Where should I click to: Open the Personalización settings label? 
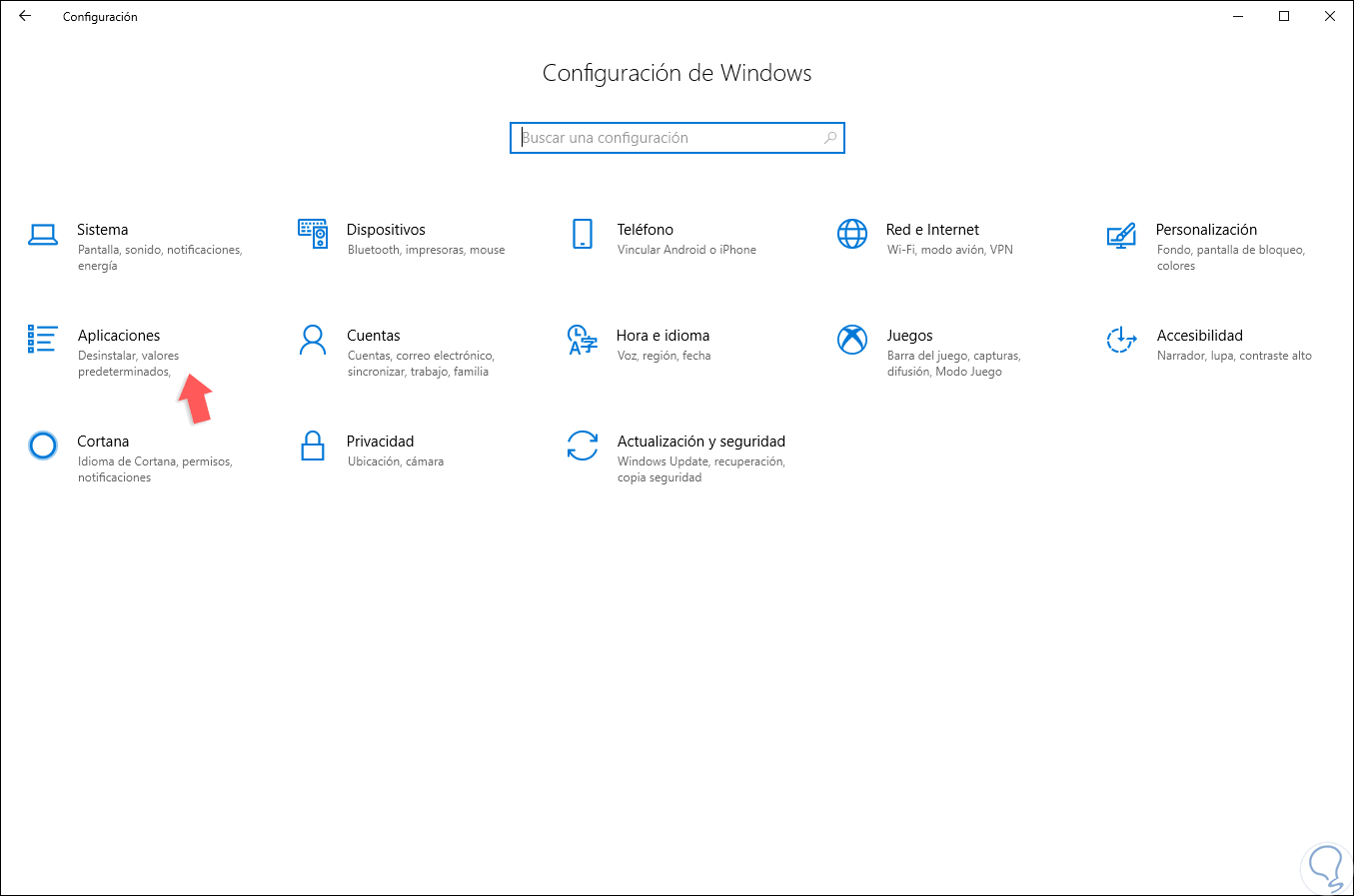click(1206, 230)
